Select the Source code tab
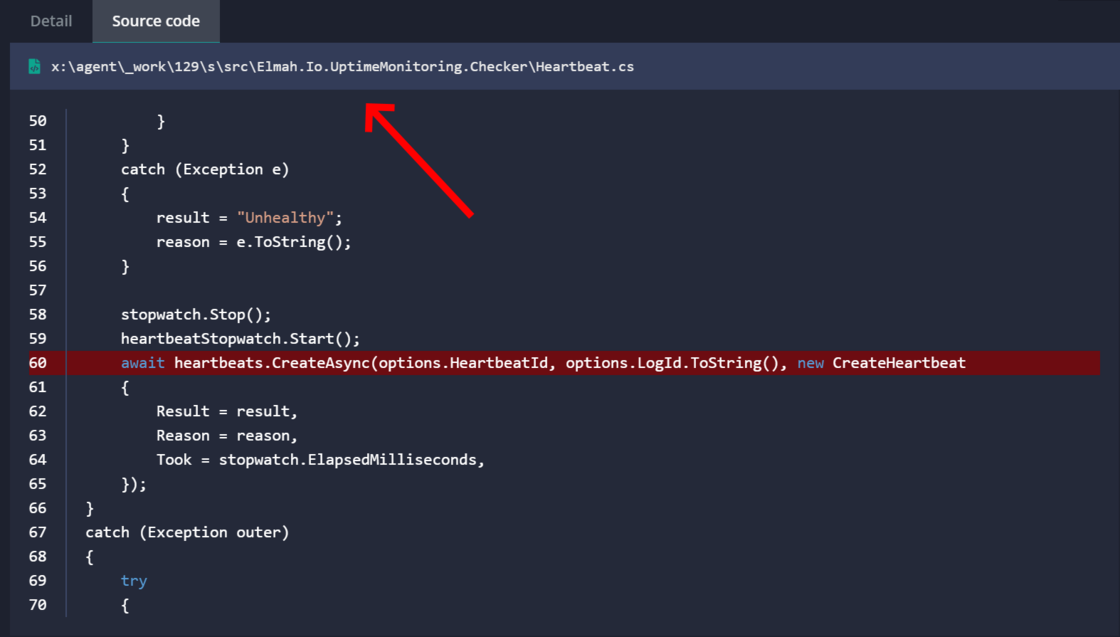Viewport: 1120px width, 637px height. 156,21
